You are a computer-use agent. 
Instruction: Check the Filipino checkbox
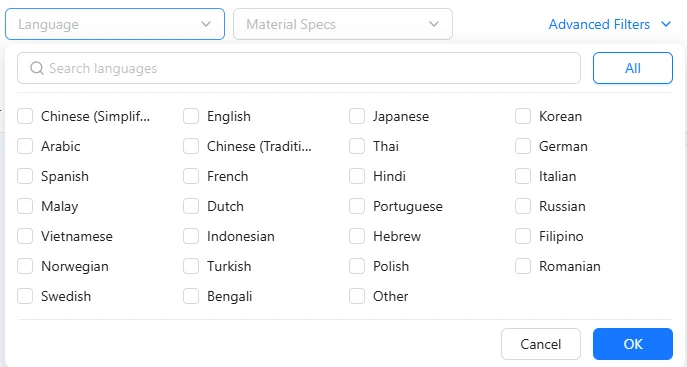tap(523, 236)
